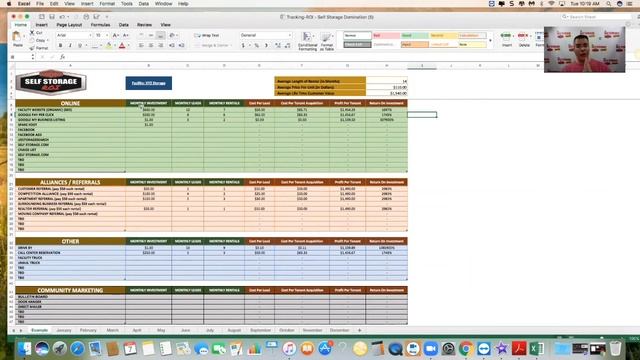Click the text orientation icon

(x=173, y=36)
